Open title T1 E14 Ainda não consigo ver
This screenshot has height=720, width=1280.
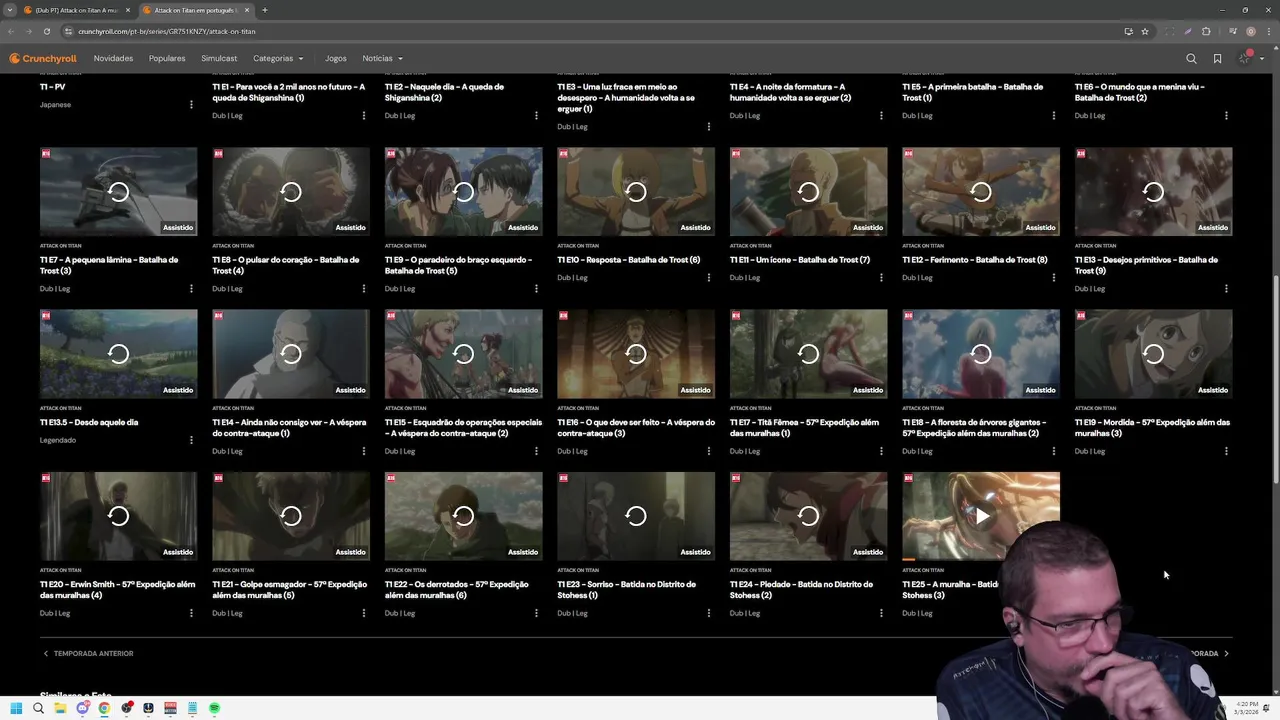[289, 427]
